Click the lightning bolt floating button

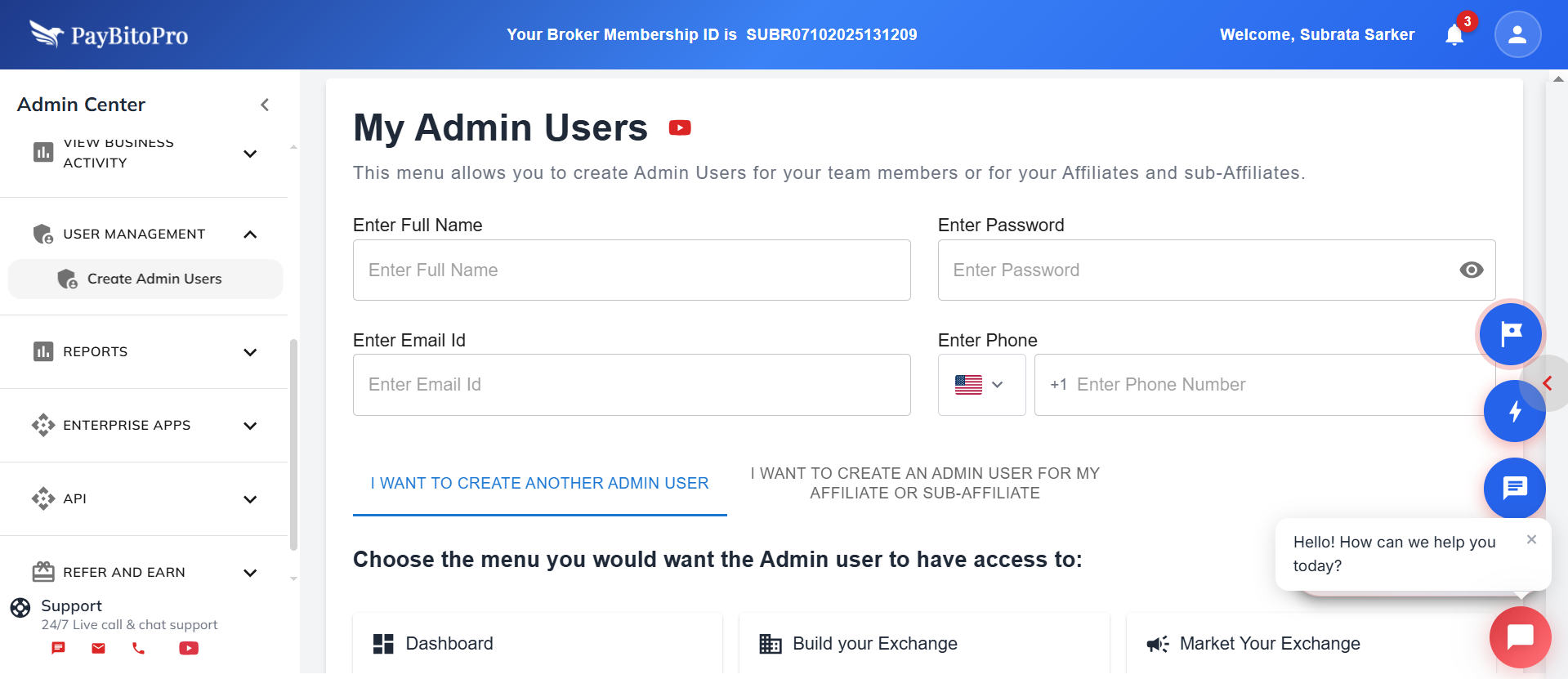pos(1514,411)
